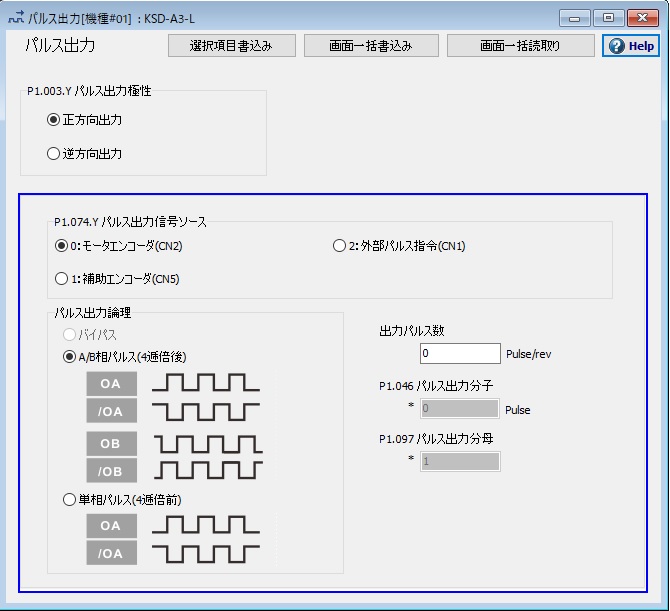
Task: Click the /OB signal label block
Action: click(111, 470)
